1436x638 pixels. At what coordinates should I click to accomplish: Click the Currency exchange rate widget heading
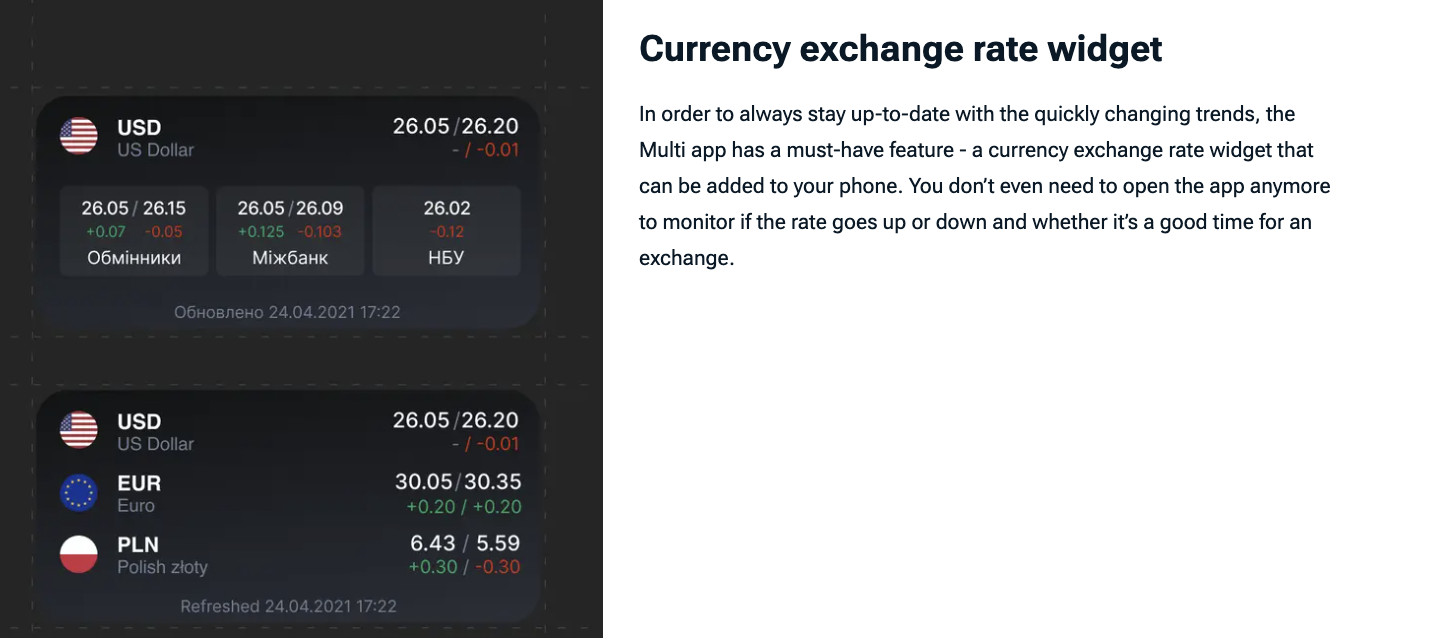tap(900, 48)
